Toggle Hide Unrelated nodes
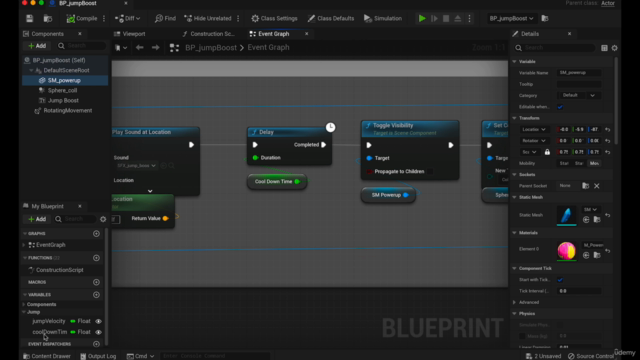The width and height of the screenshot is (640, 360). click(x=208, y=18)
